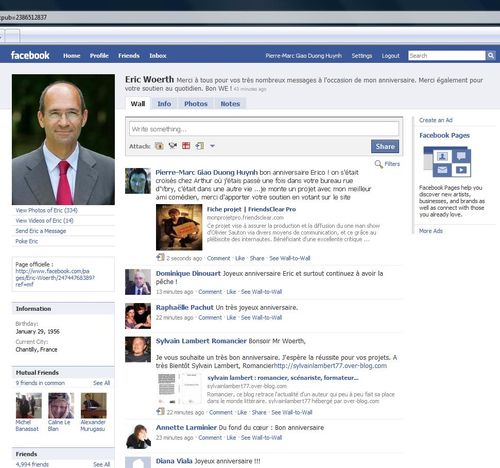Click link icon beside Sylvain Lambert's '22 minutes ago'
Viewport: 500px width, 468px height.
tap(160, 411)
